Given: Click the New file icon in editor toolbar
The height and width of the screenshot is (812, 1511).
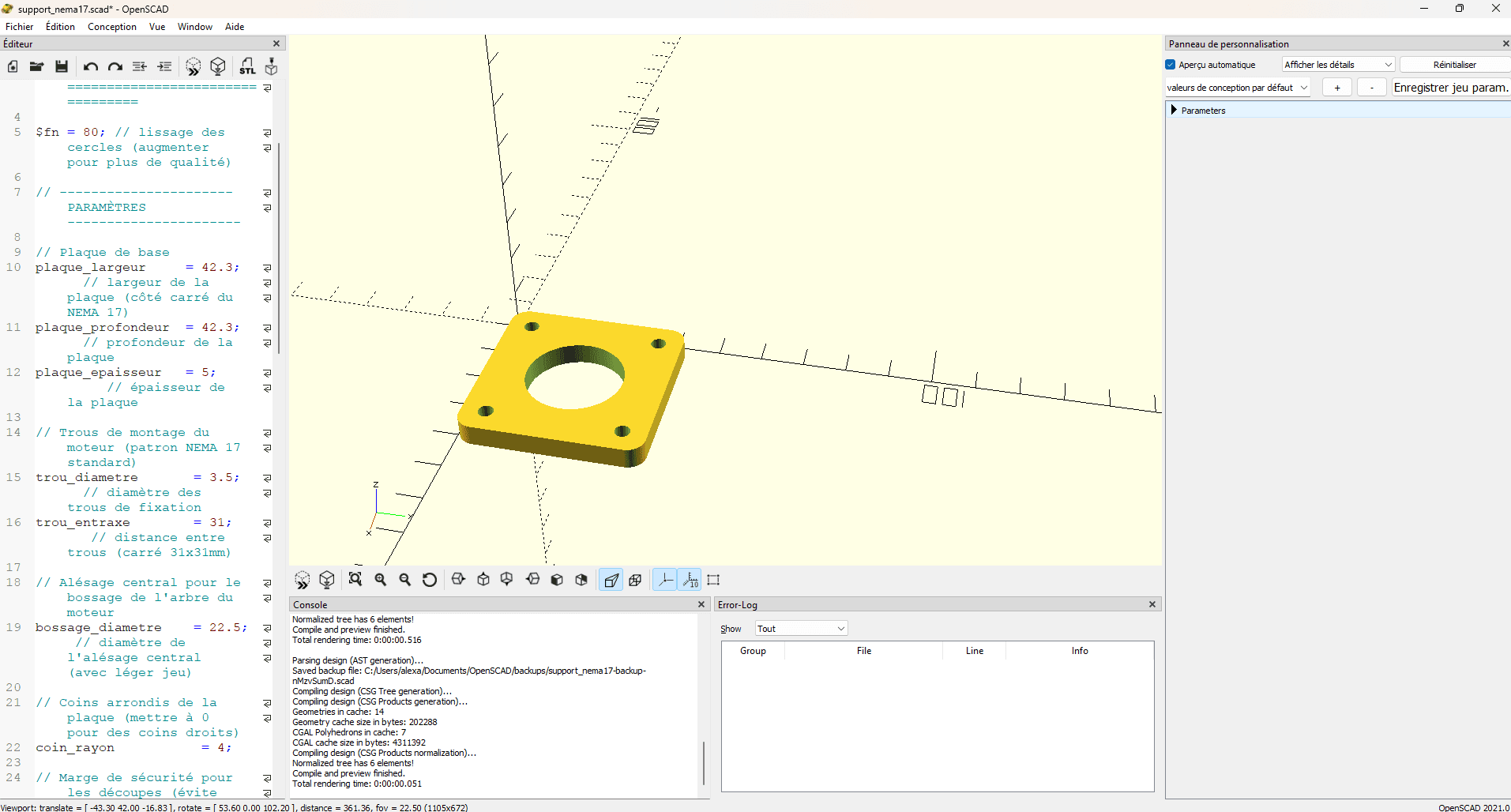Looking at the screenshot, I should pyautogui.click(x=13, y=67).
